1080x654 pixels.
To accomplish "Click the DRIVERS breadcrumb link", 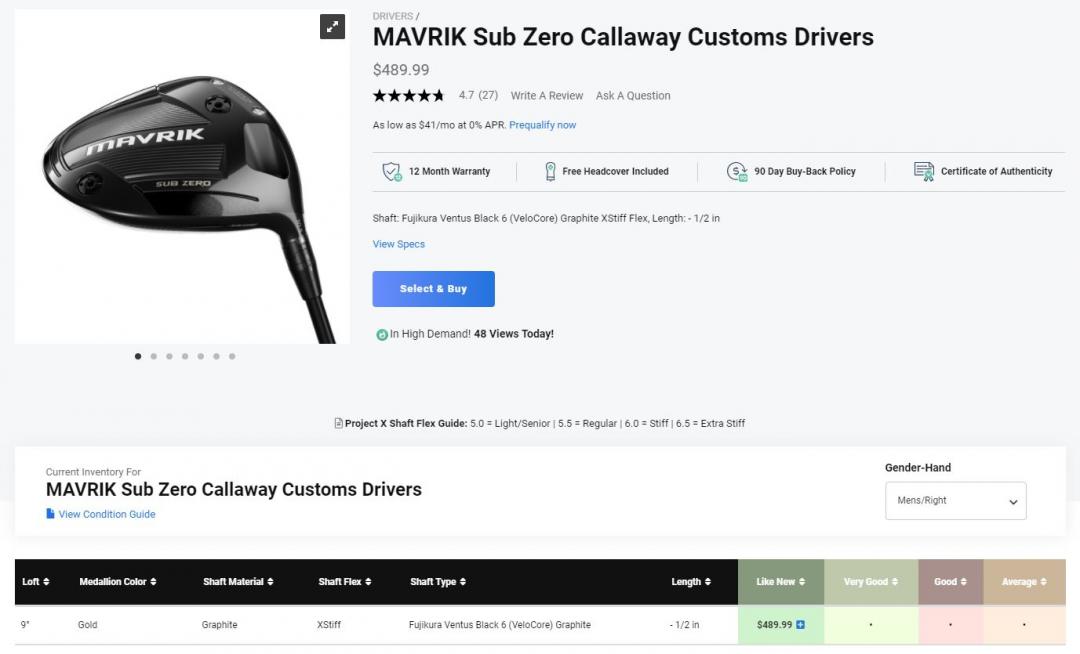I will click(393, 16).
